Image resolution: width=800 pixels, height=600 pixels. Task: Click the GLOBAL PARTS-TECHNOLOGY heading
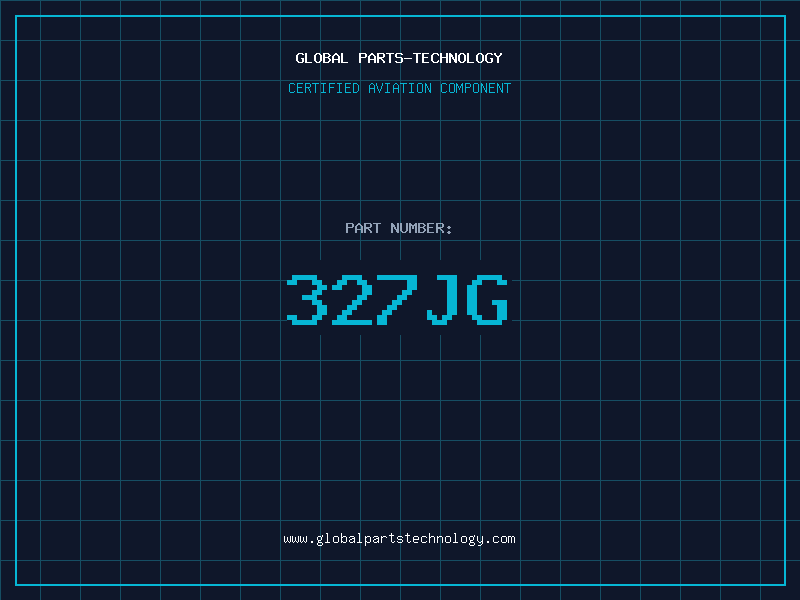pos(399,58)
